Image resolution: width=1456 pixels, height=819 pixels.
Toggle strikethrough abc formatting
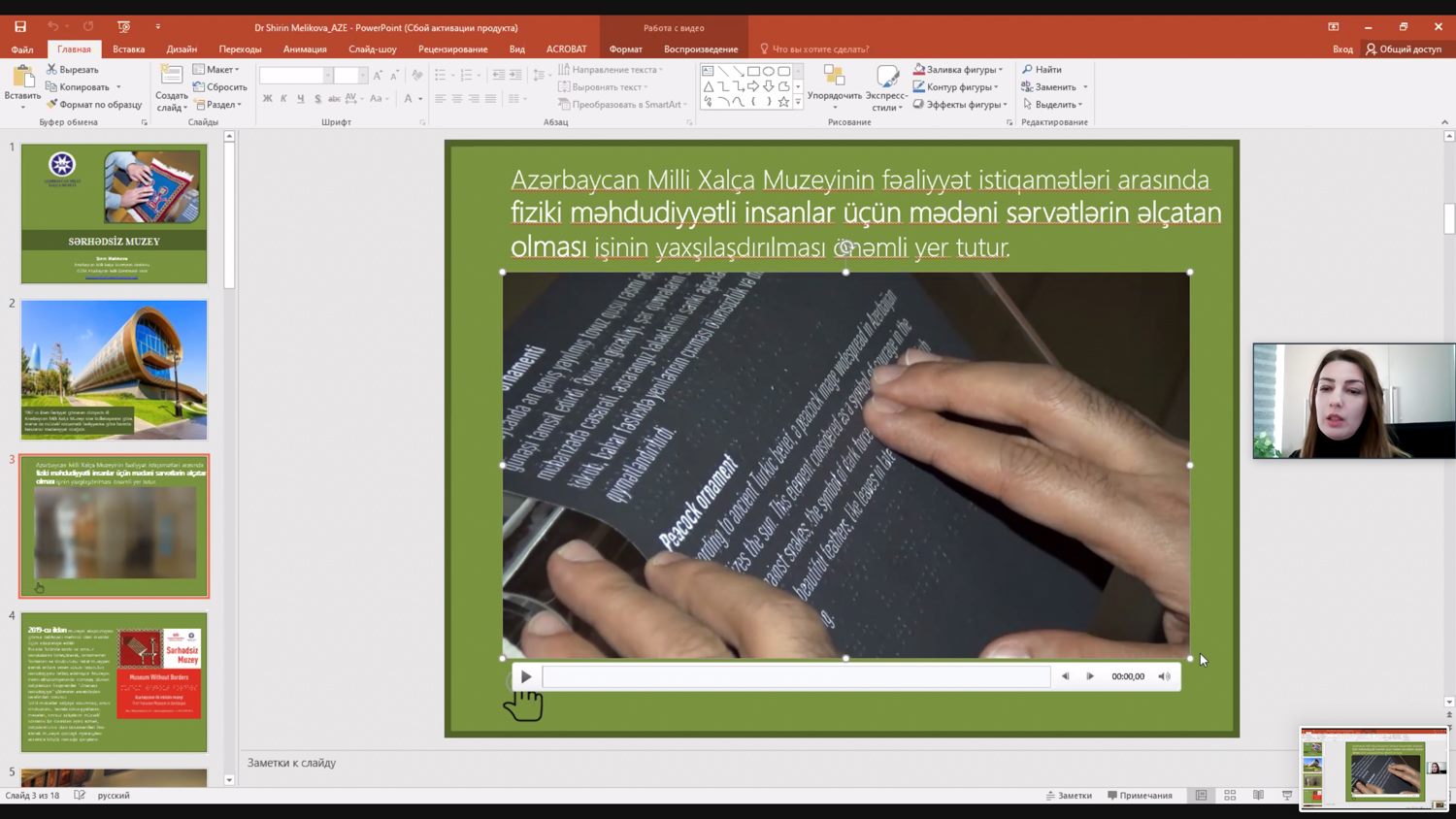(x=334, y=99)
